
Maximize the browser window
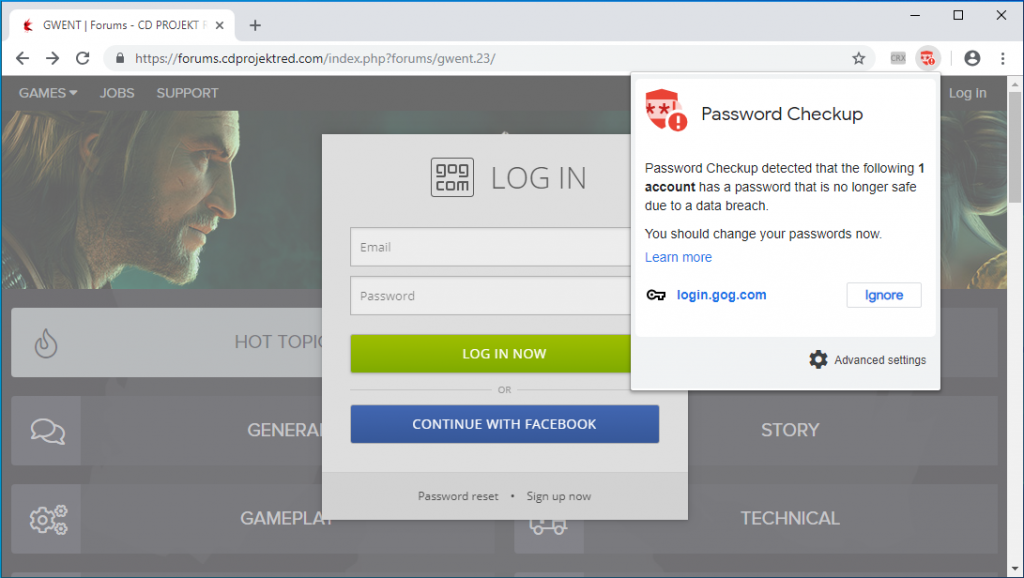[x=958, y=15]
